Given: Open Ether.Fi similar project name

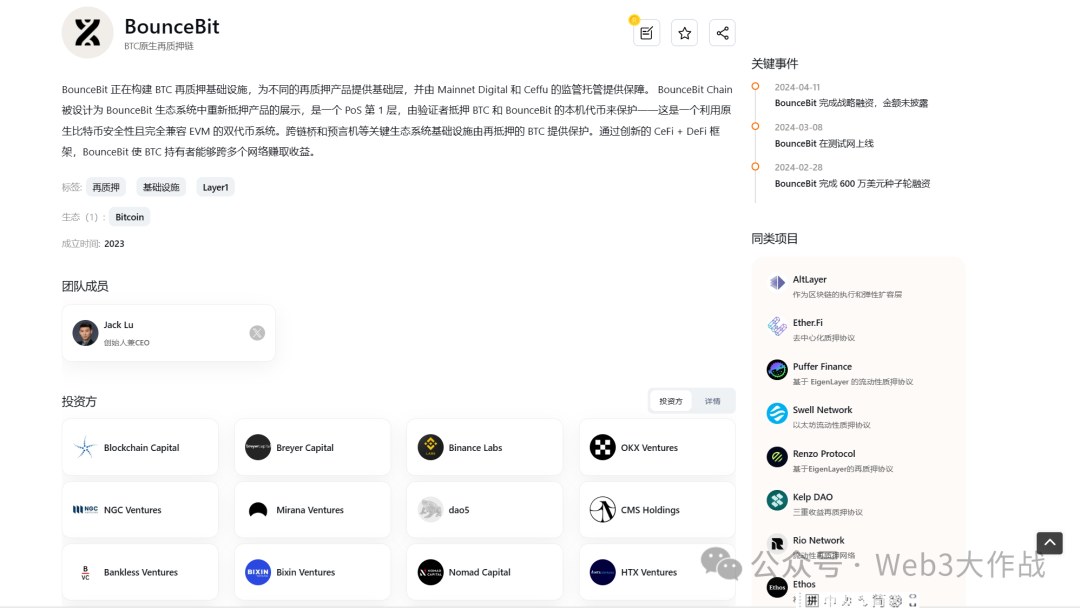Looking at the screenshot, I should 807,323.
